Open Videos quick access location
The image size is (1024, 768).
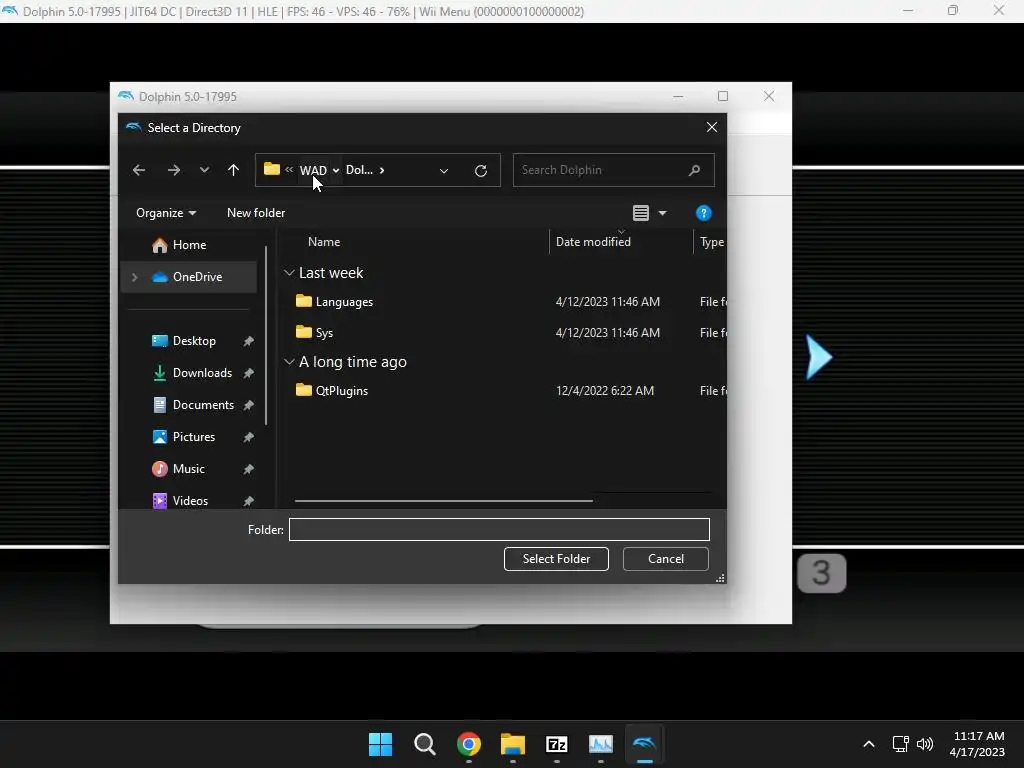(190, 501)
